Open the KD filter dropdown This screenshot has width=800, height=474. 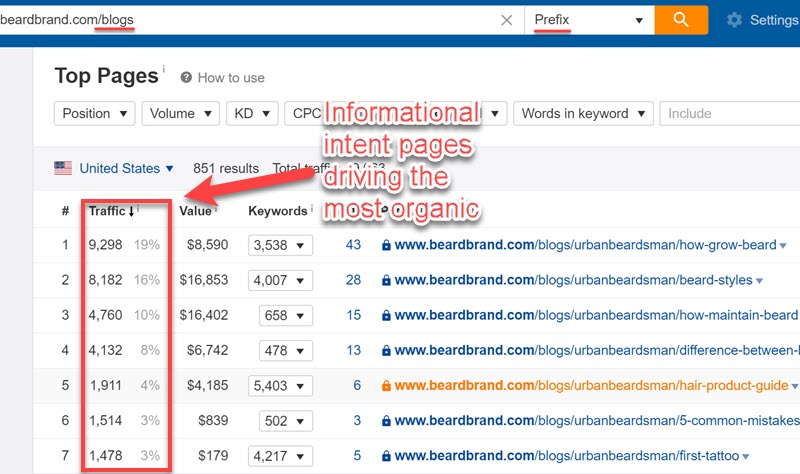tap(252, 113)
